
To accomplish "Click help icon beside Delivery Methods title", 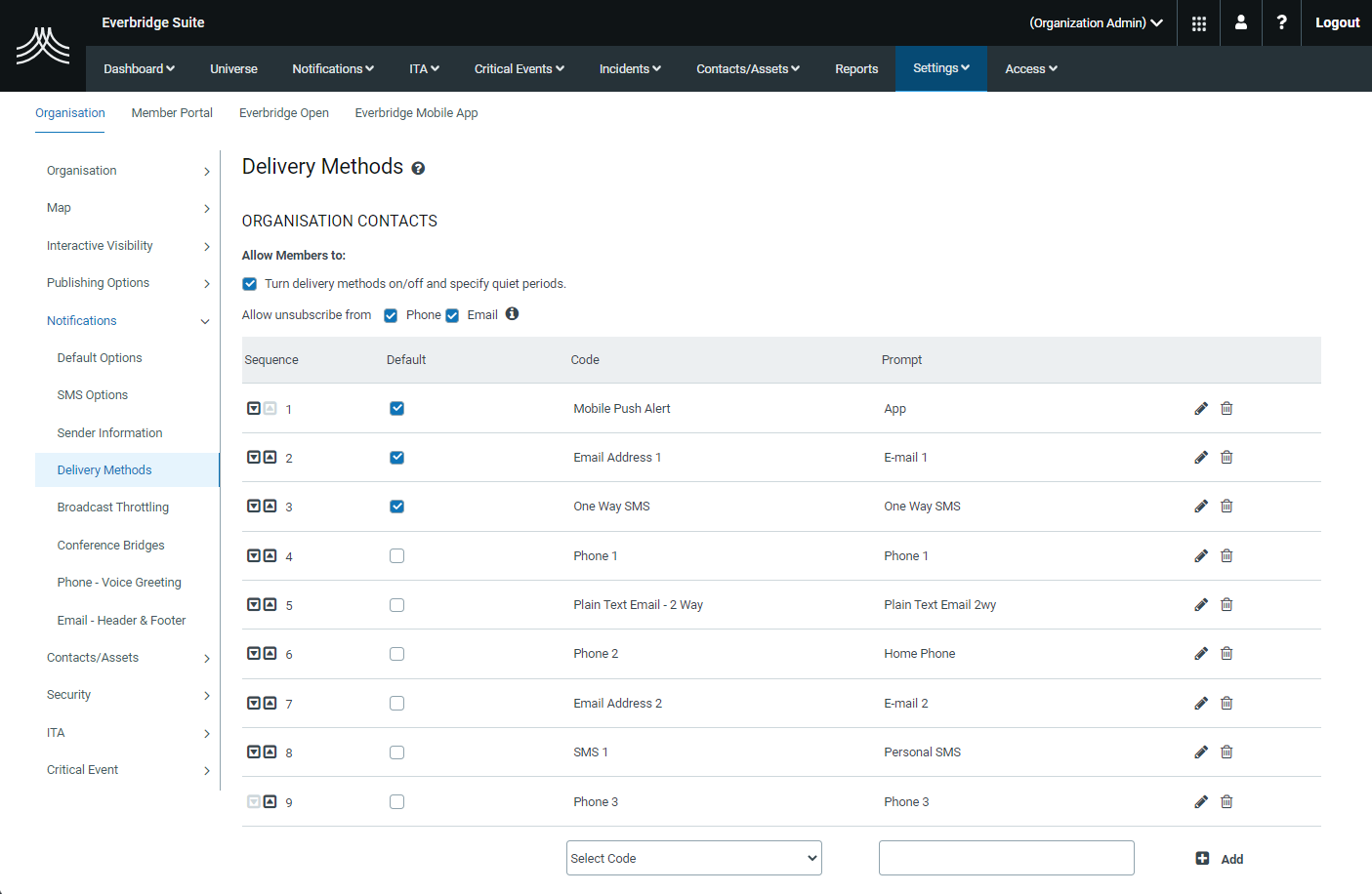I will [x=418, y=168].
